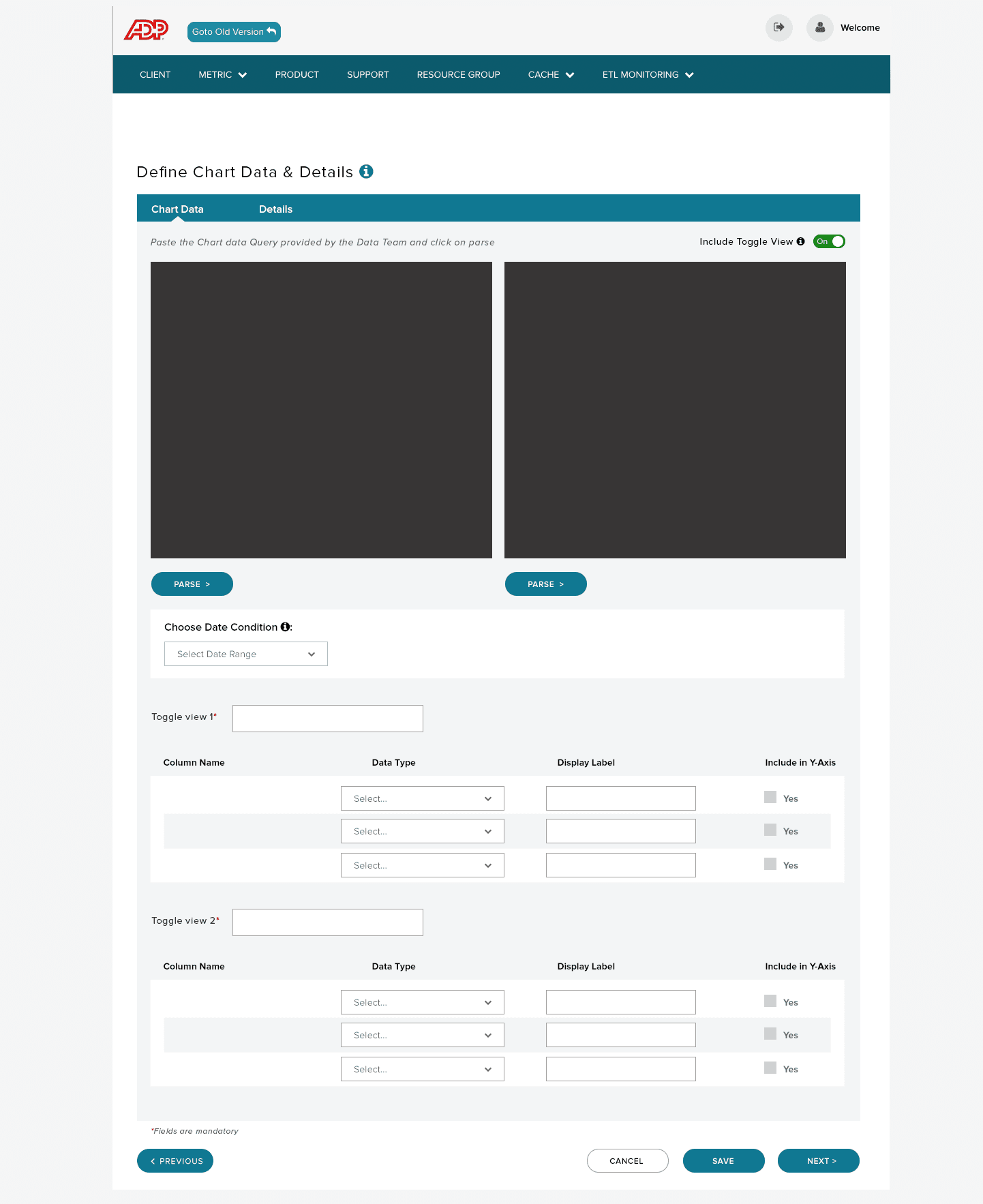
Task: Click info icon next to Include Toggle View
Action: tap(800, 241)
